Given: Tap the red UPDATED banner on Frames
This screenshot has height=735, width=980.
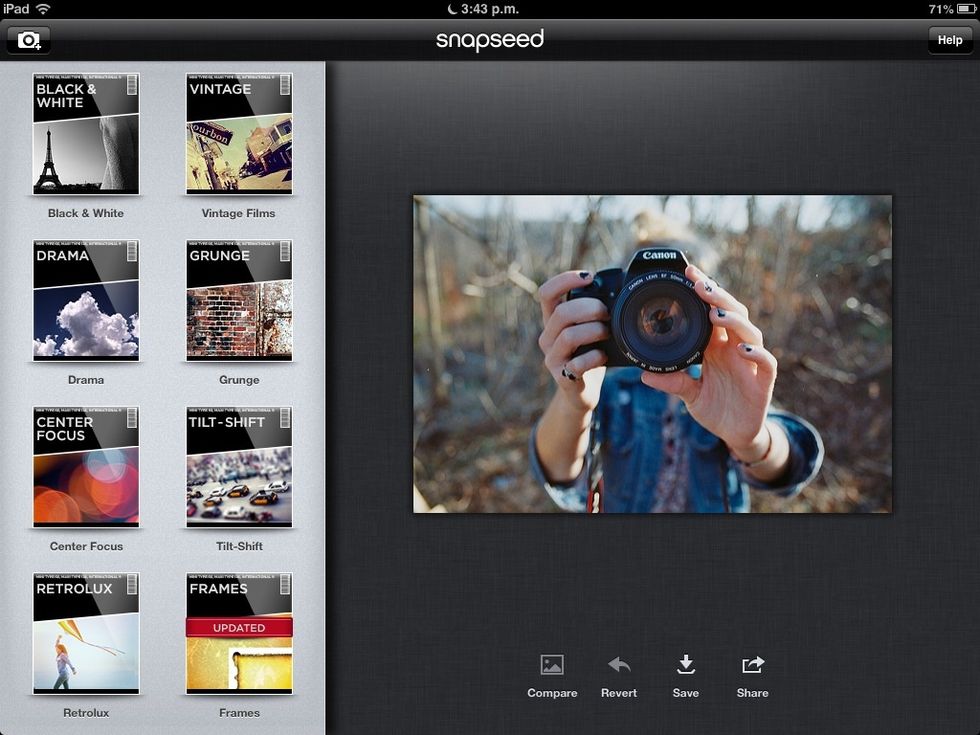Looking at the screenshot, I should pos(239,628).
